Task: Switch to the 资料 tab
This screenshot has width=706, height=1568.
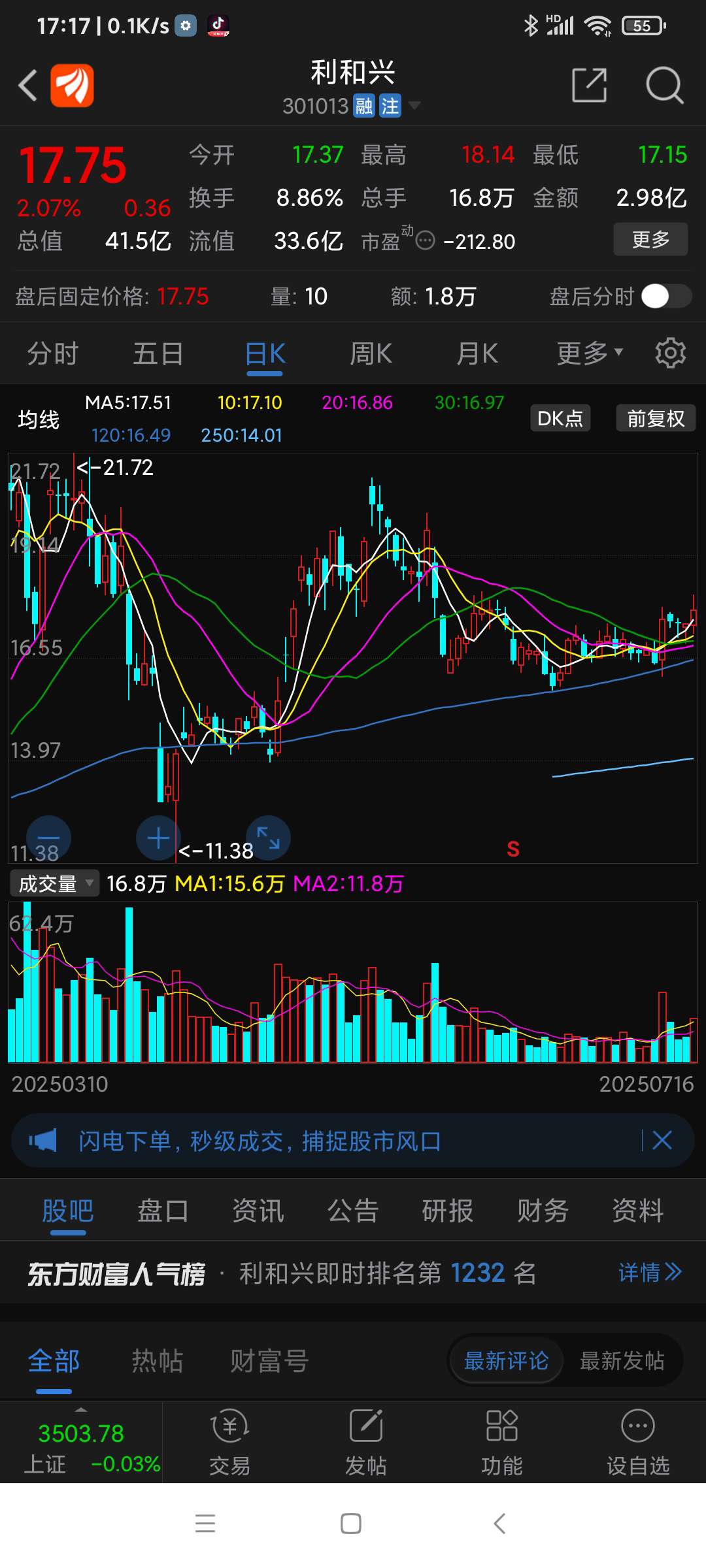Action: coord(638,1211)
